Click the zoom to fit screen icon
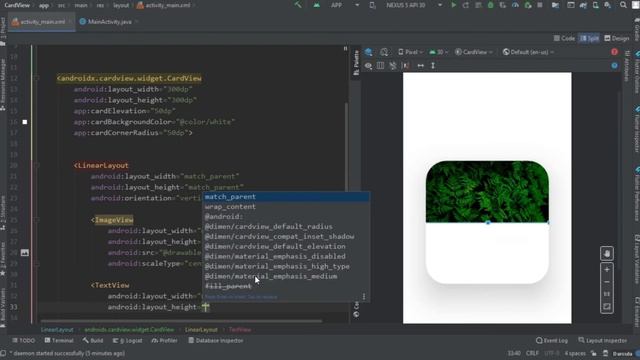 coord(607,307)
